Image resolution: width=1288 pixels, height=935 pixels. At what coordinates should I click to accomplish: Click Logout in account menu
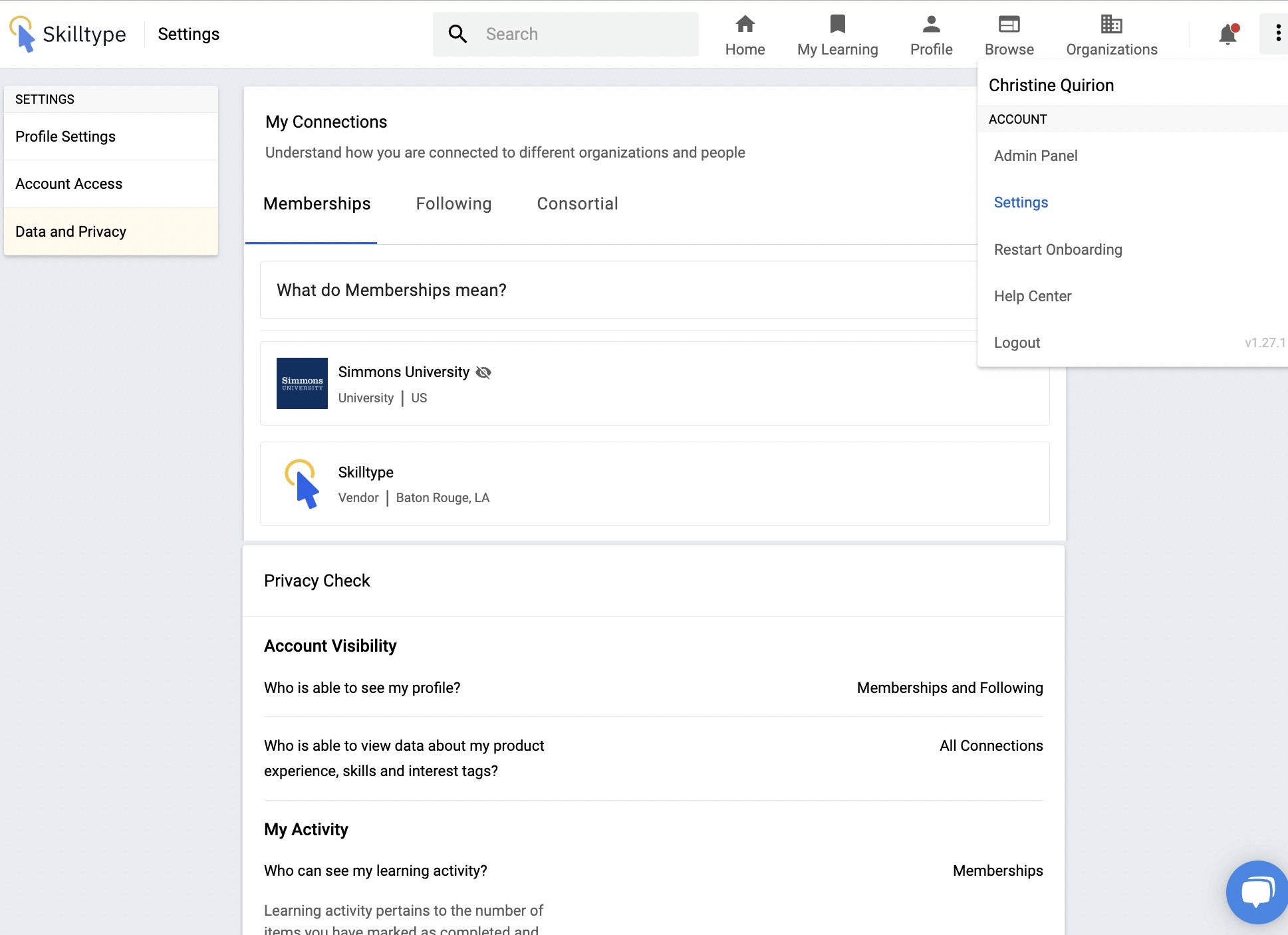click(1017, 342)
